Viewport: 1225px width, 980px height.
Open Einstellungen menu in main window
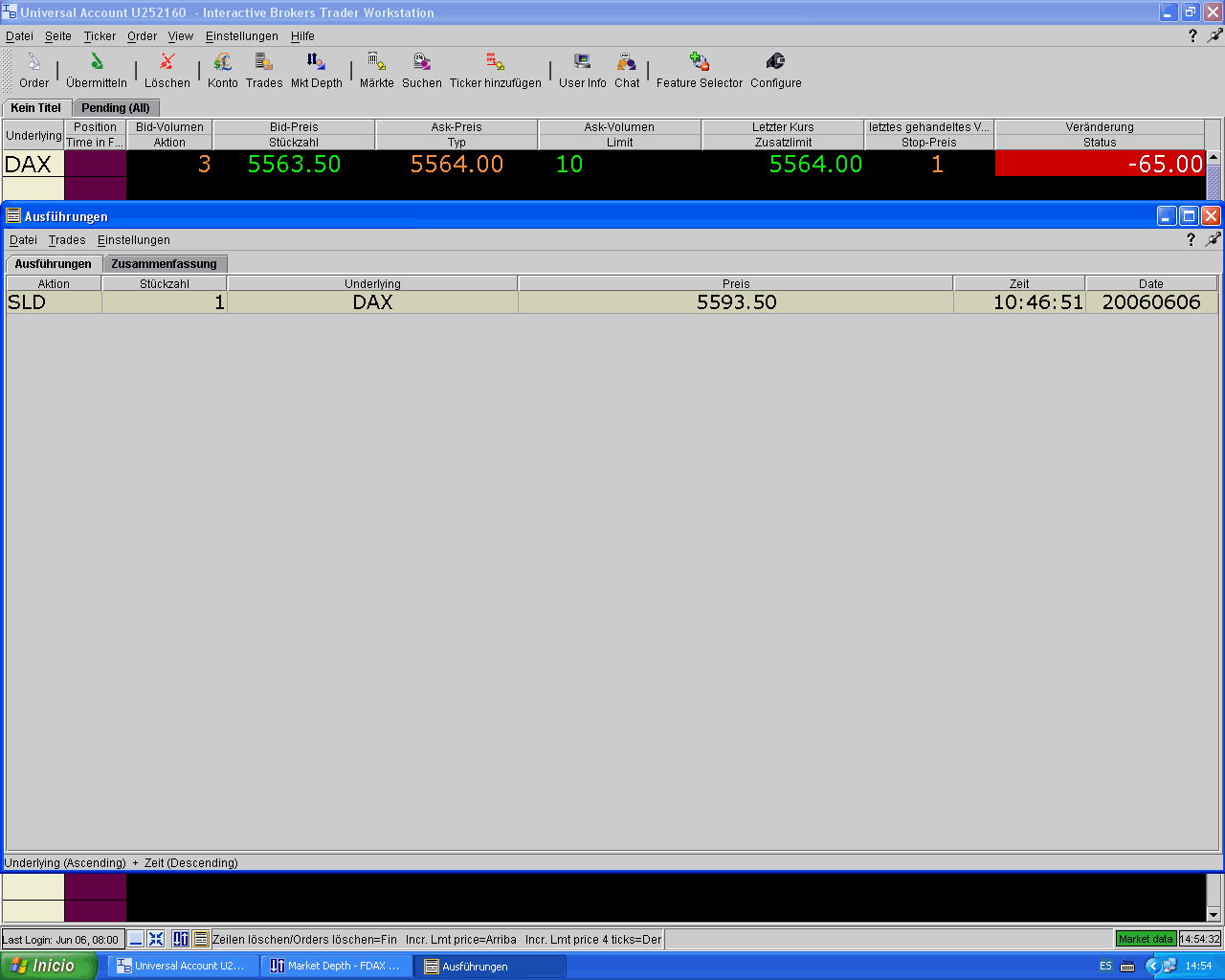click(x=242, y=36)
